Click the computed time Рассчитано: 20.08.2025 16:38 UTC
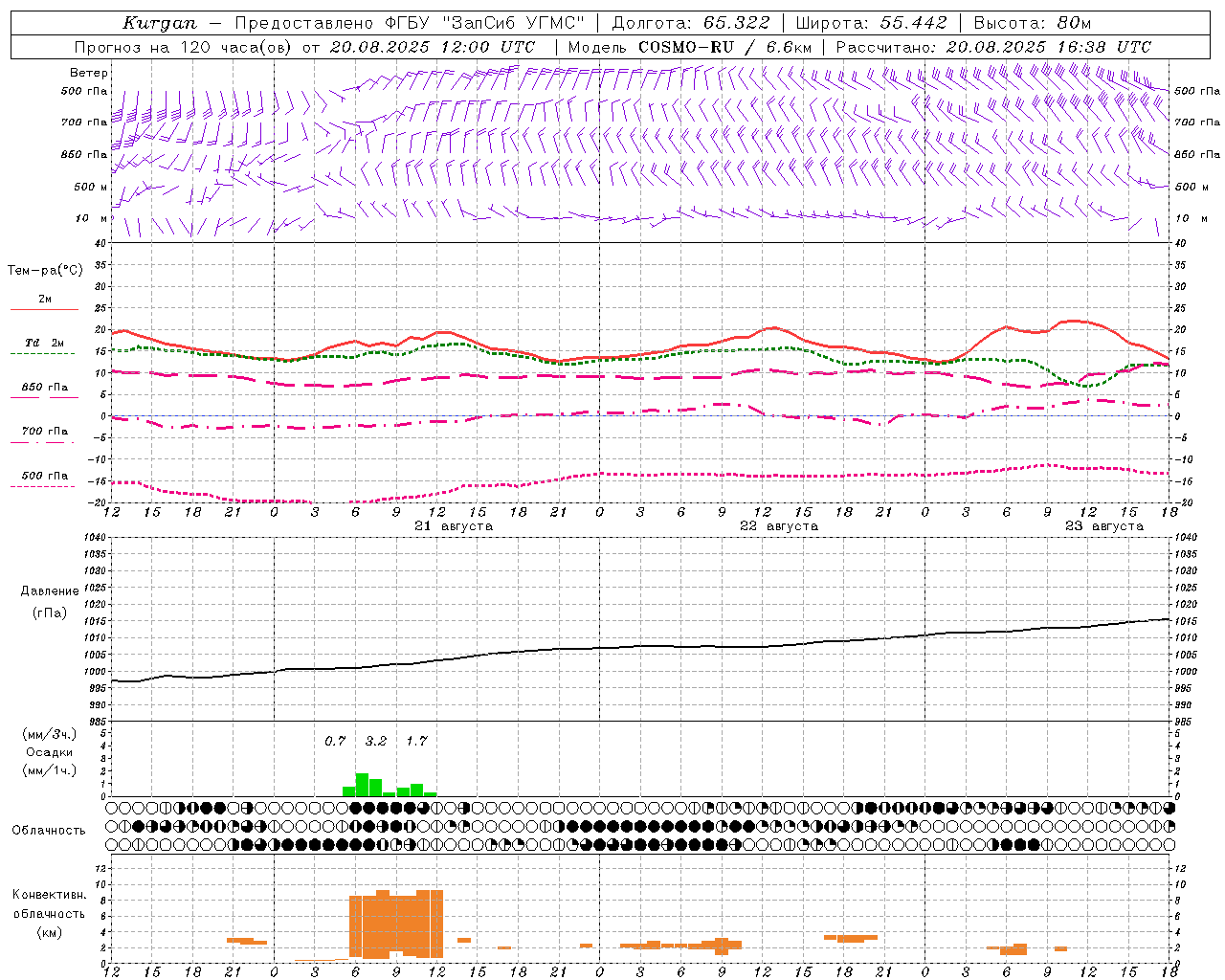 click(993, 47)
